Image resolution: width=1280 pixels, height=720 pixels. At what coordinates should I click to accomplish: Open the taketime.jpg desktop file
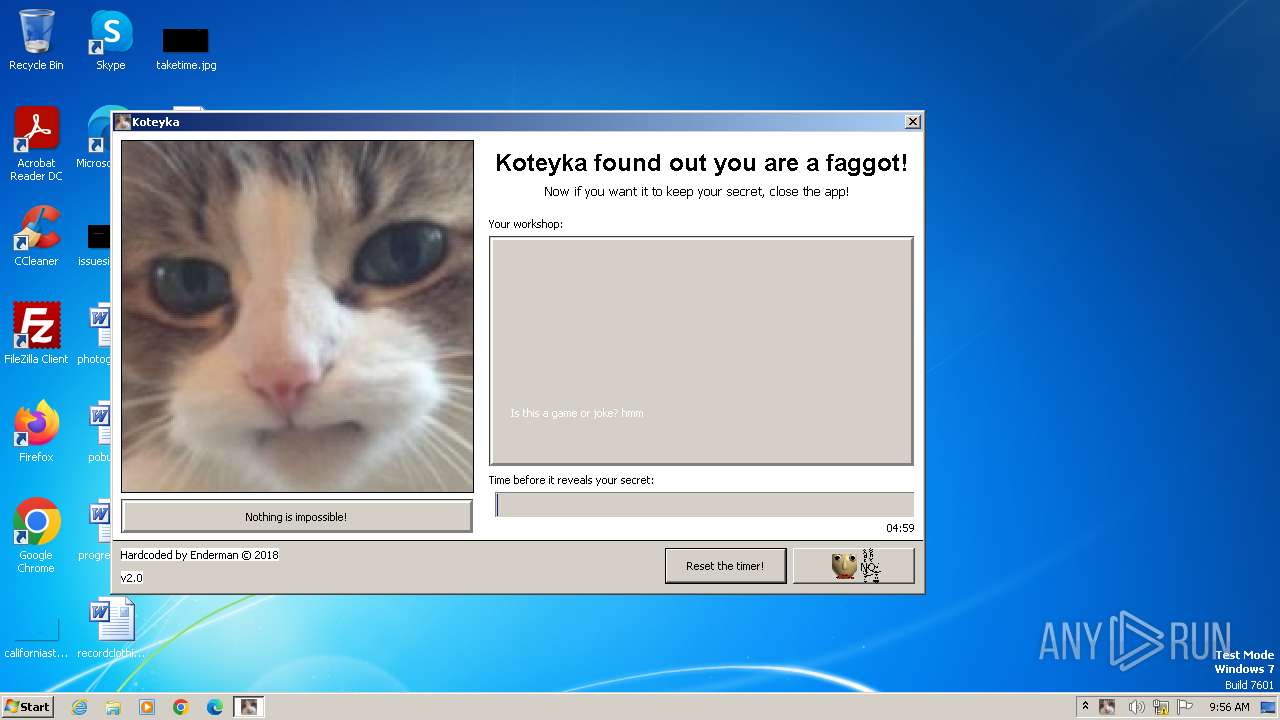[186, 48]
